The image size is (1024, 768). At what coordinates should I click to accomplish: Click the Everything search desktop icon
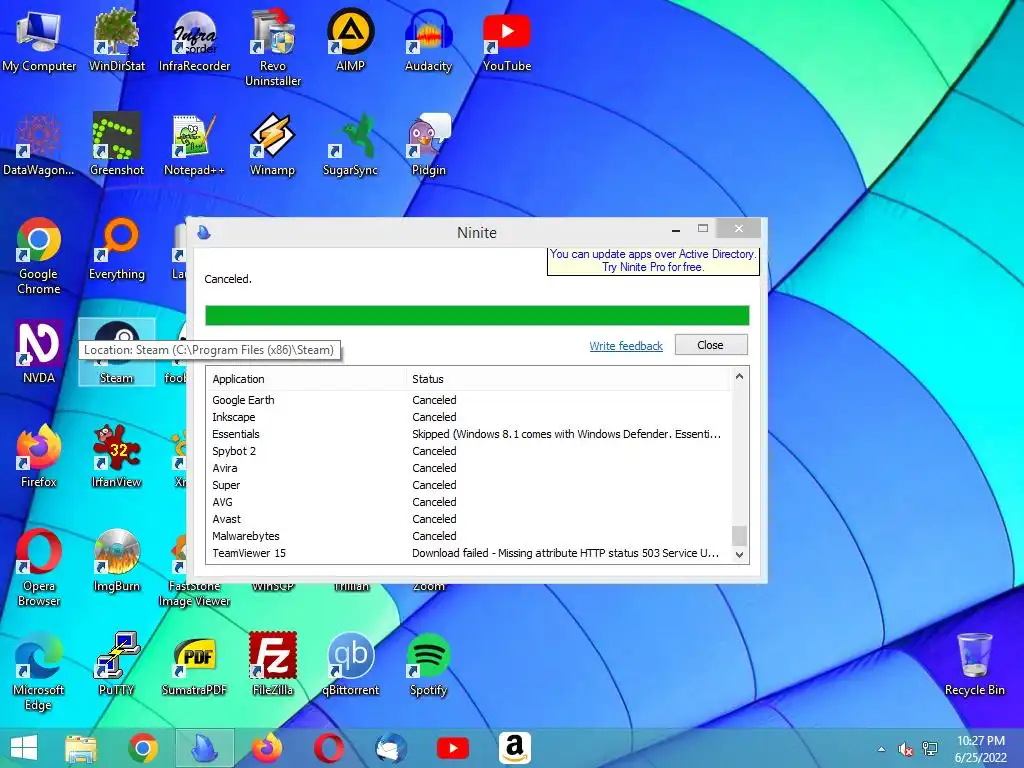click(x=117, y=249)
